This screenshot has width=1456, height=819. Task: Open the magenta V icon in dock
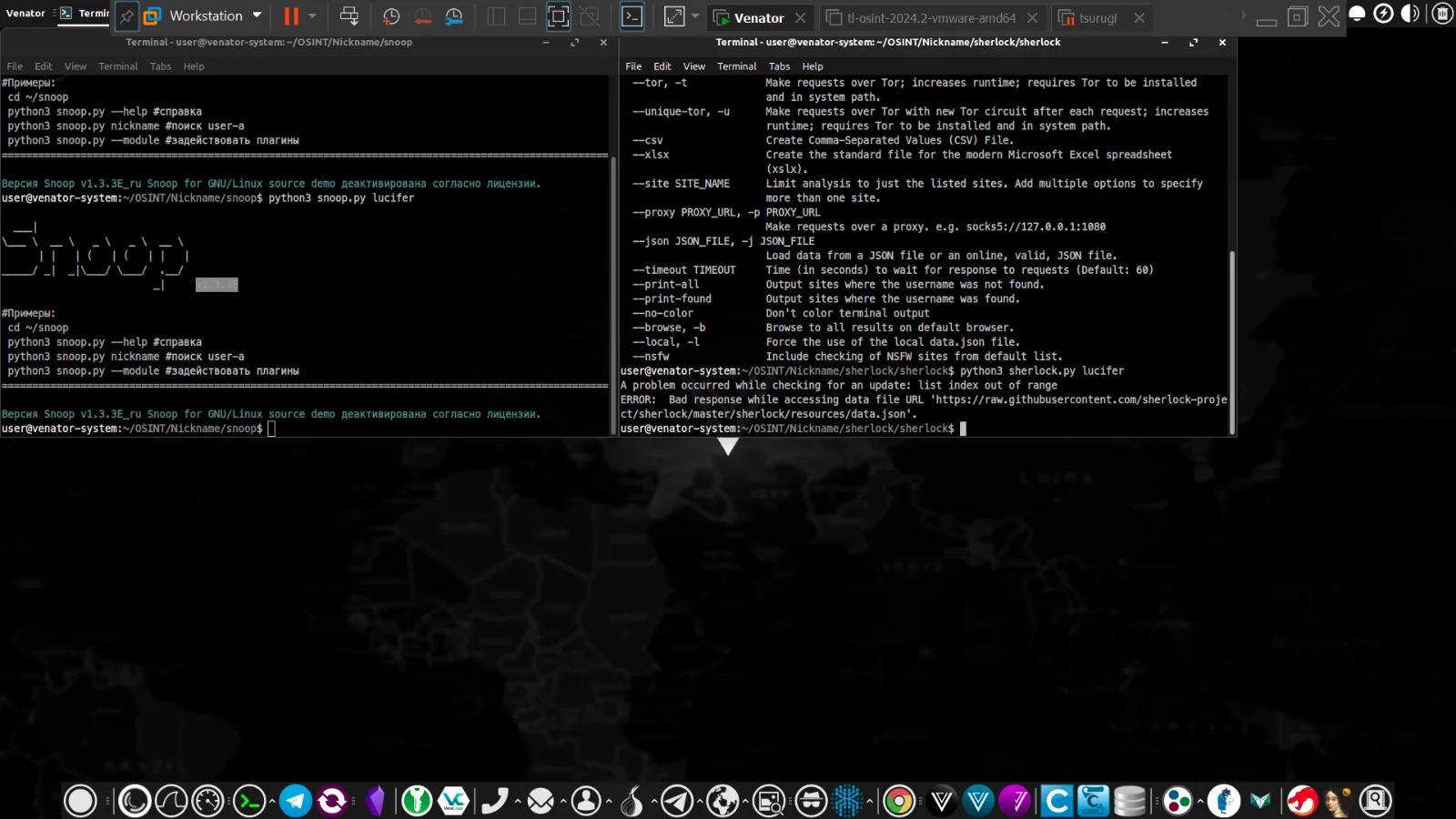pos(1015,801)
